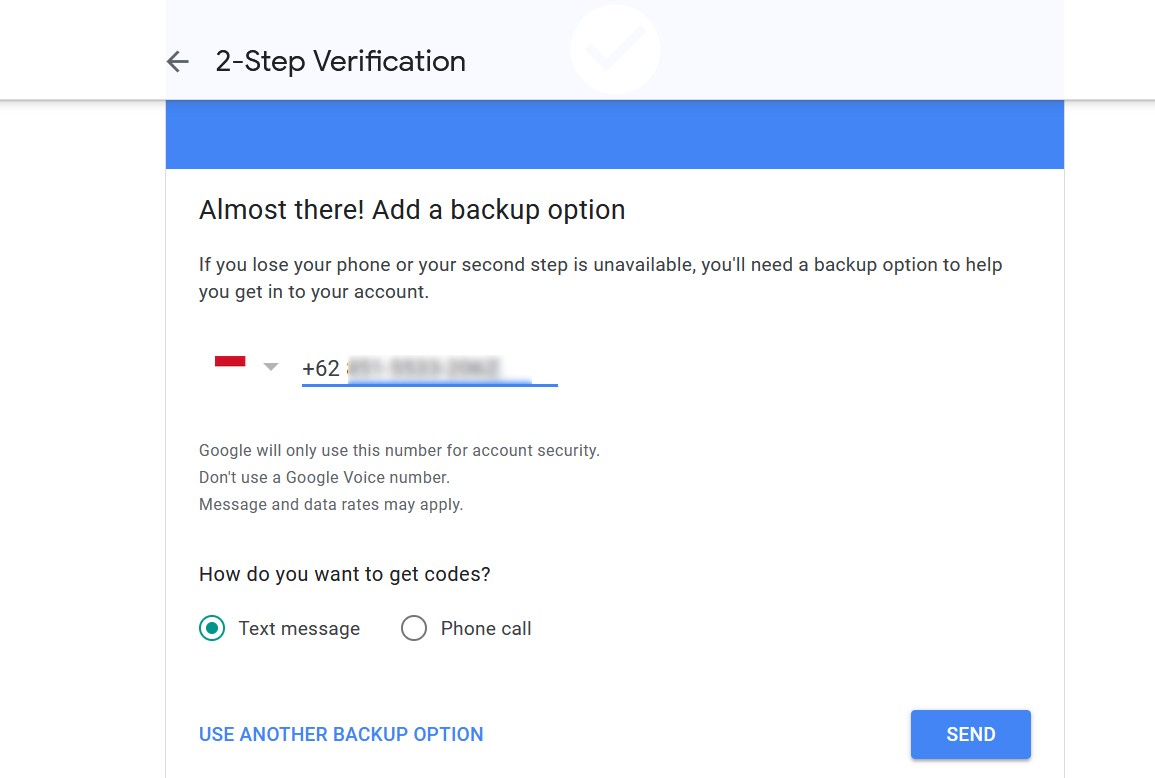Click the faded checkmark circle icon

tap(615, 50)
